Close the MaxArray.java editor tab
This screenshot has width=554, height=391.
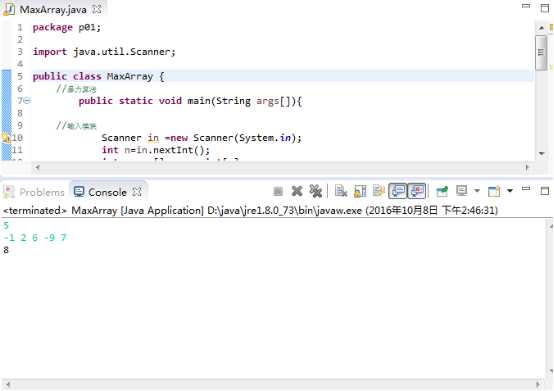click(96, 9)
